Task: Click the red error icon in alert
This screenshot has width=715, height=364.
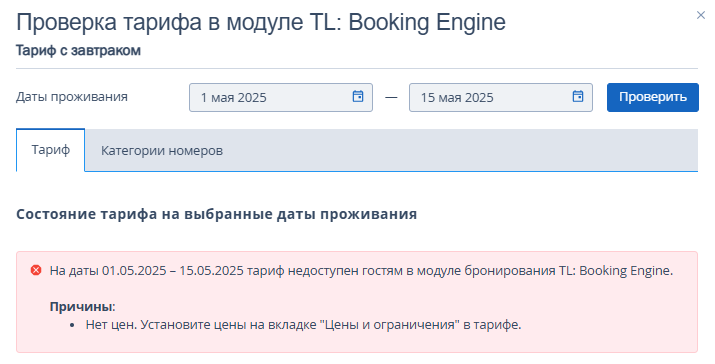Action: click(x=36, y=270)
